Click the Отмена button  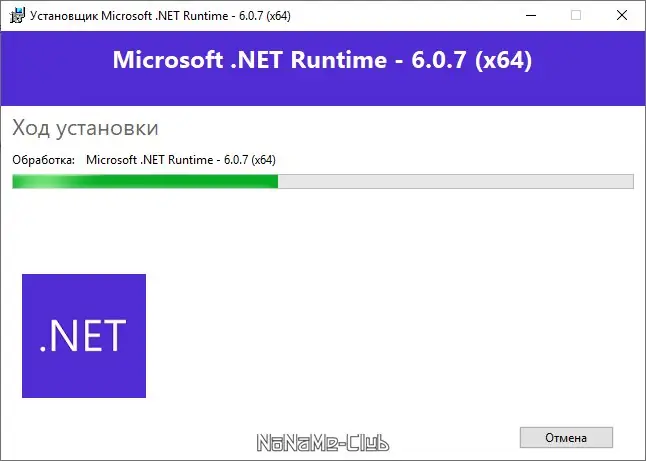[x=566, y=437]
